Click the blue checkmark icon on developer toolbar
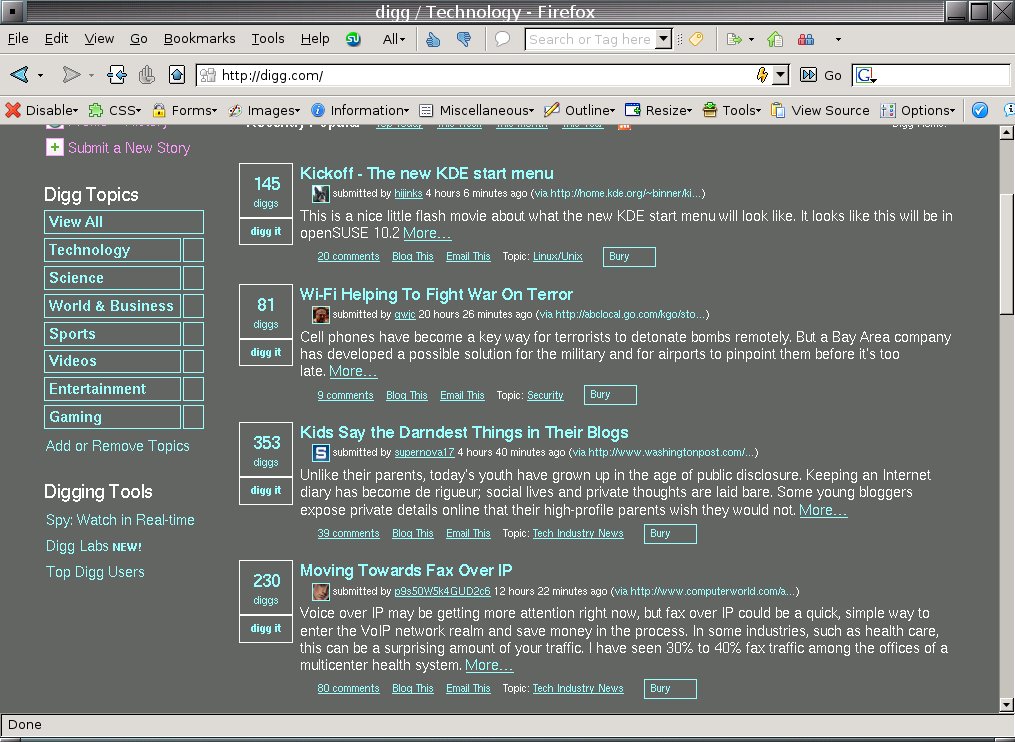The image size is (1015, 742). (979, 111)
